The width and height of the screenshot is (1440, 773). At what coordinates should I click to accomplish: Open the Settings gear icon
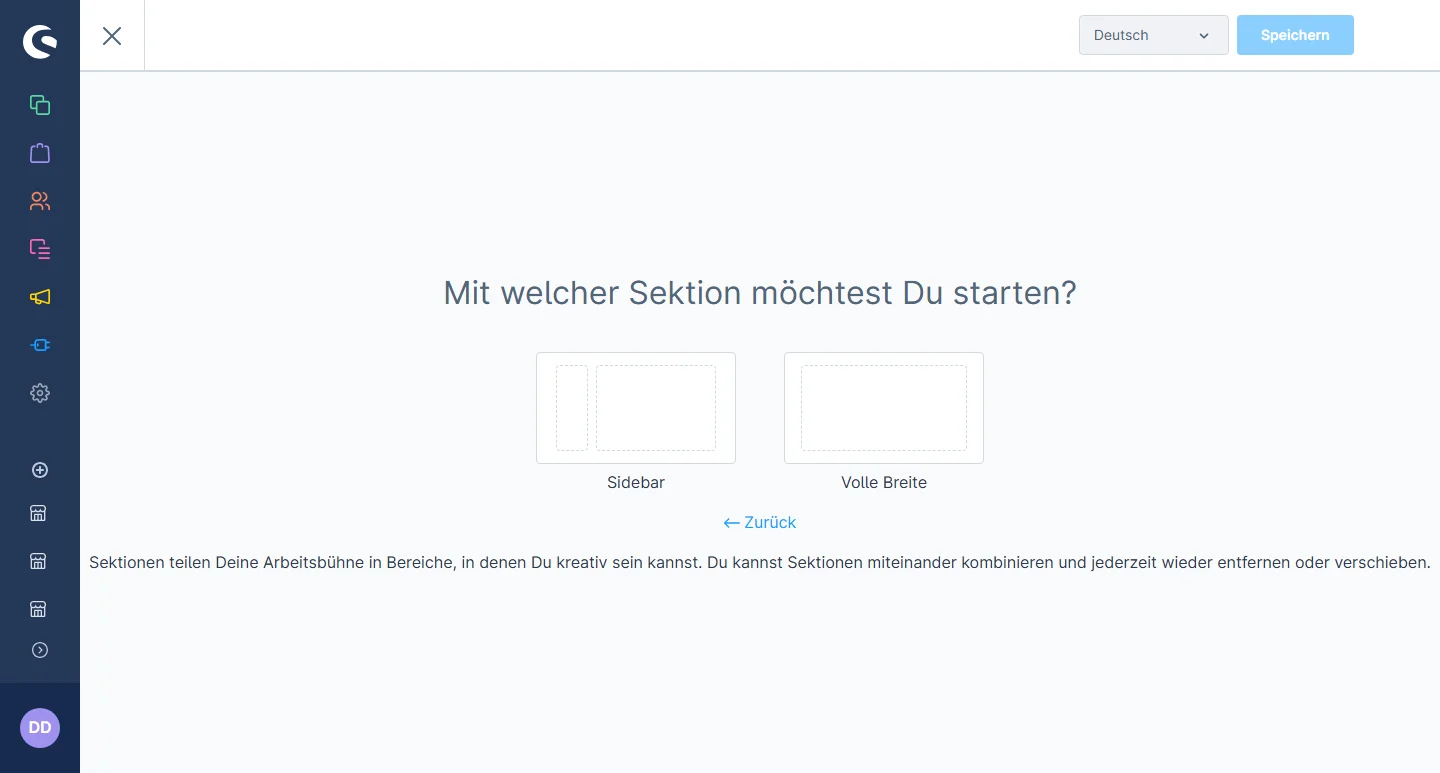pos(40,393)
